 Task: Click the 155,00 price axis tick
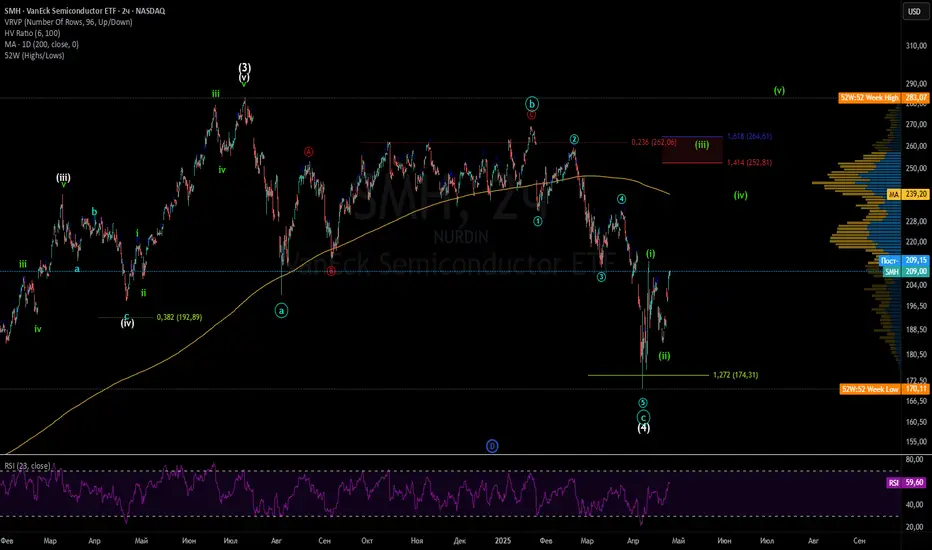tap(916, 442)
